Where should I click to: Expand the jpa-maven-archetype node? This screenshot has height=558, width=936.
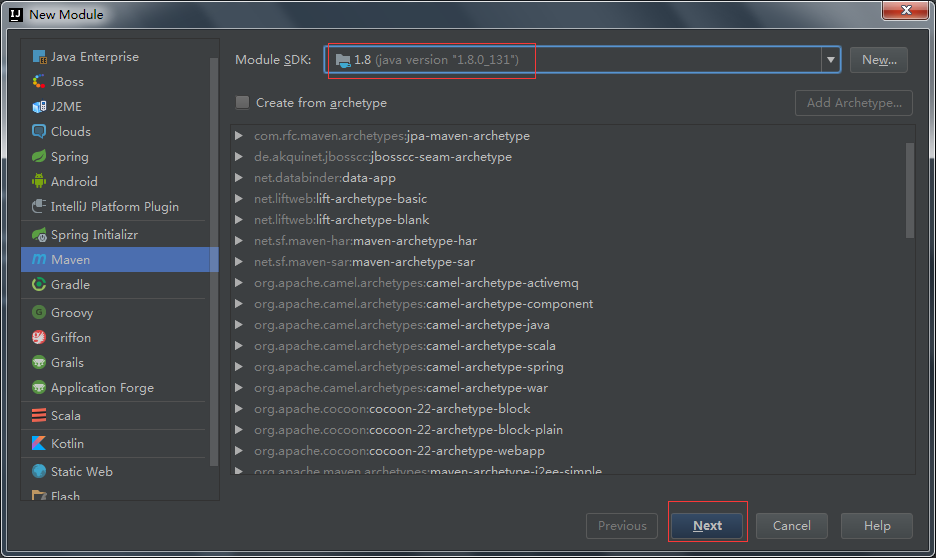click(x=239, y=136)
